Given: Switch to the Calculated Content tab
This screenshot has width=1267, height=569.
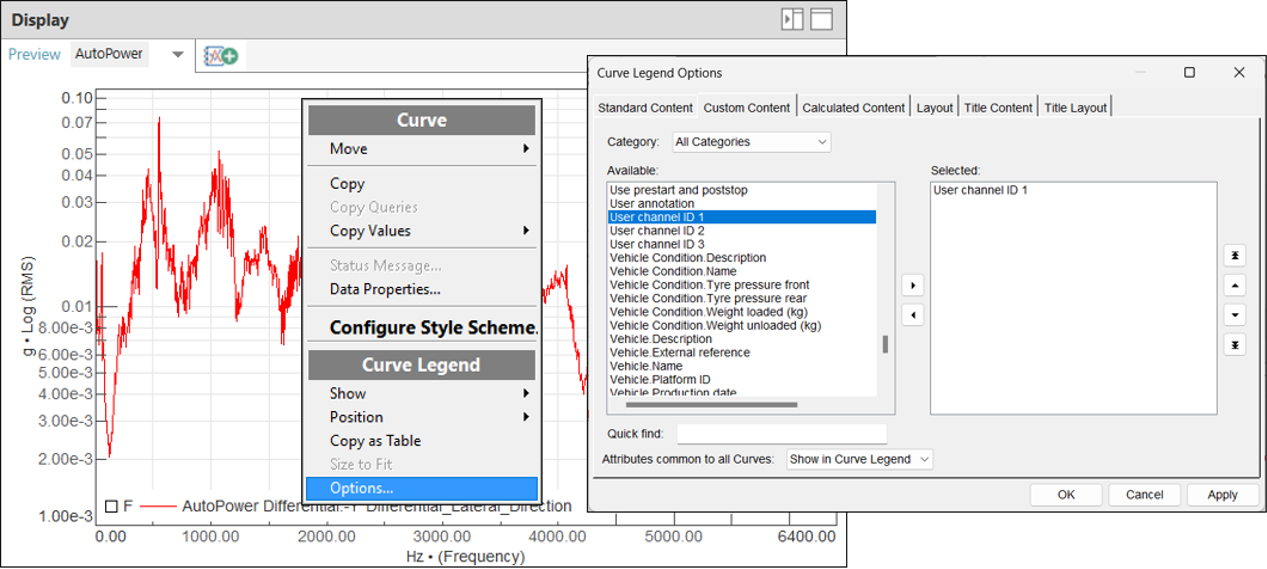Looking at the screenshot, I should coord(853,108).
